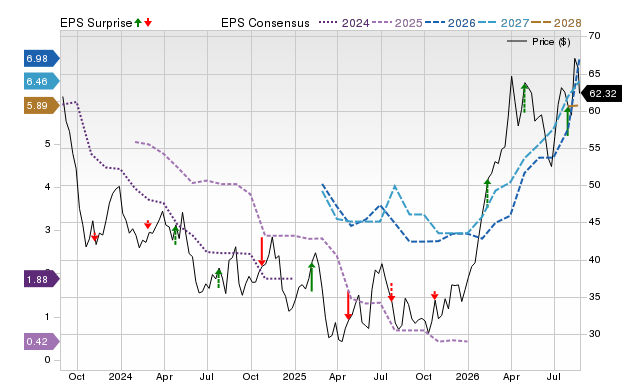Screen dimensions: 640x382
Task: Click the 2026 x-axis label
Action: 467,376
